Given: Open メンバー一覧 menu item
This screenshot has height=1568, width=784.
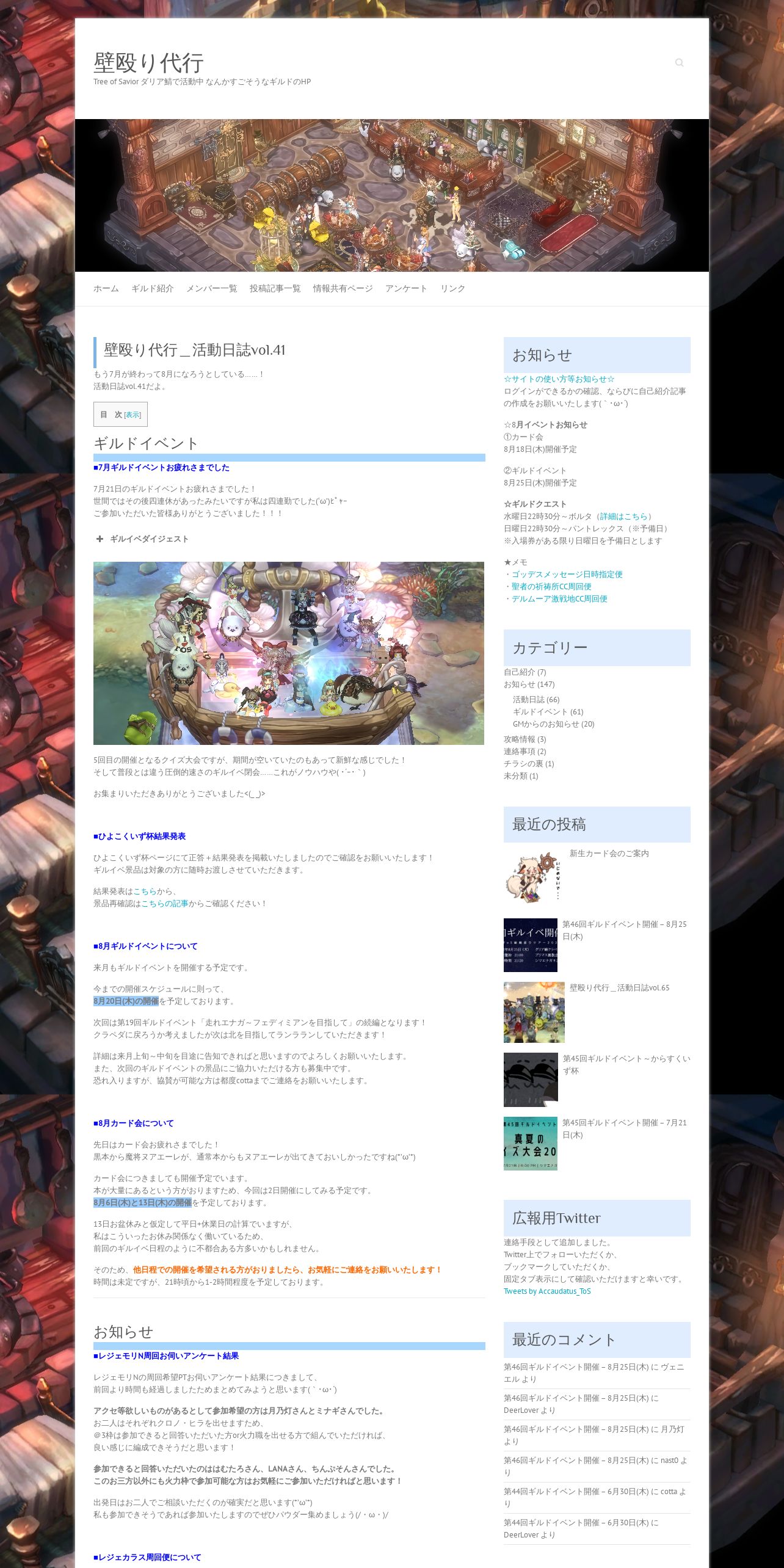Looking at the screenshot, I should [x=212, y=288].
